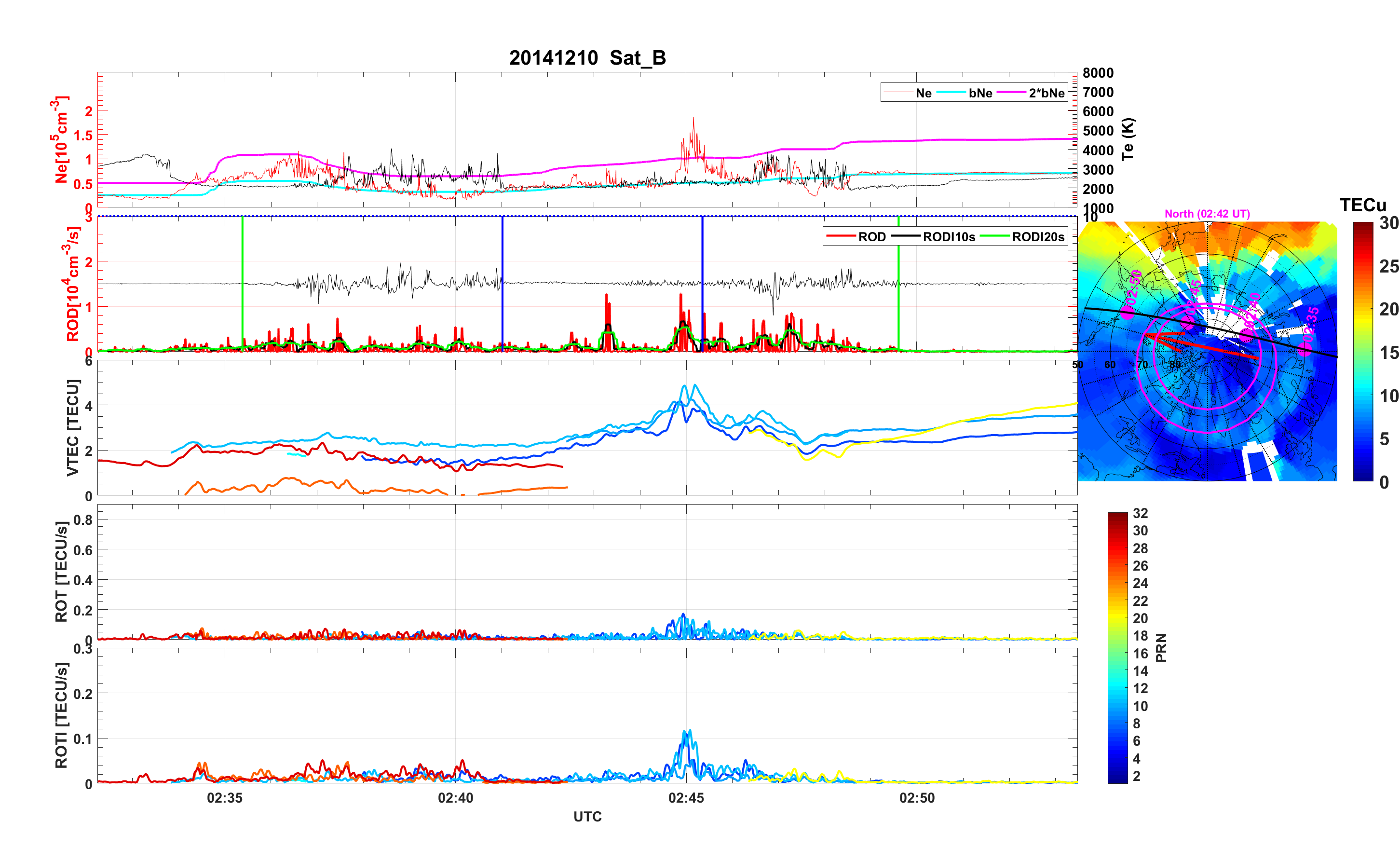Click the green RODI20s legend line sample
This screenshot has width=1400, height=847.
click(994, 236)
